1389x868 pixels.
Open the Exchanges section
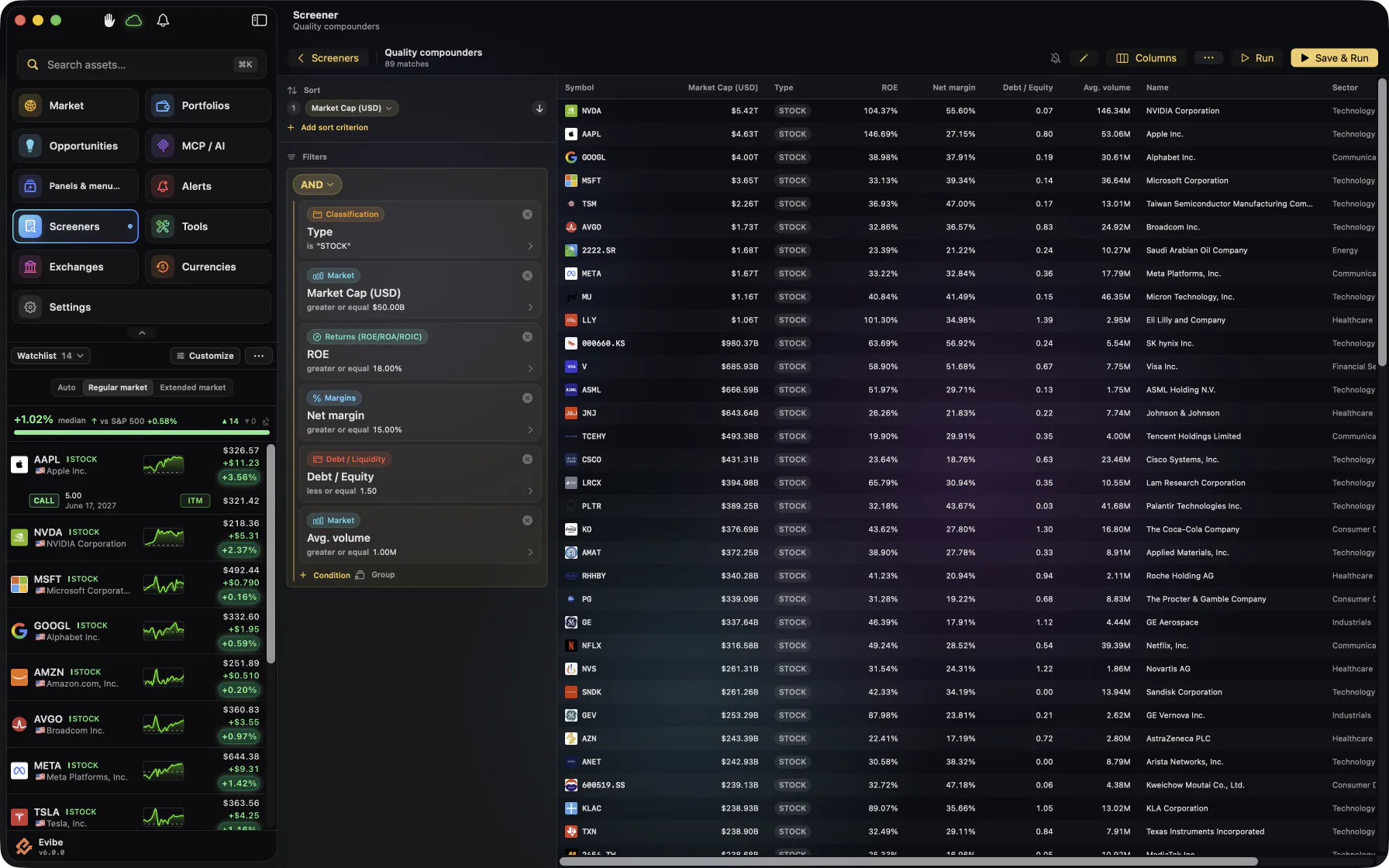pos(75,267)
